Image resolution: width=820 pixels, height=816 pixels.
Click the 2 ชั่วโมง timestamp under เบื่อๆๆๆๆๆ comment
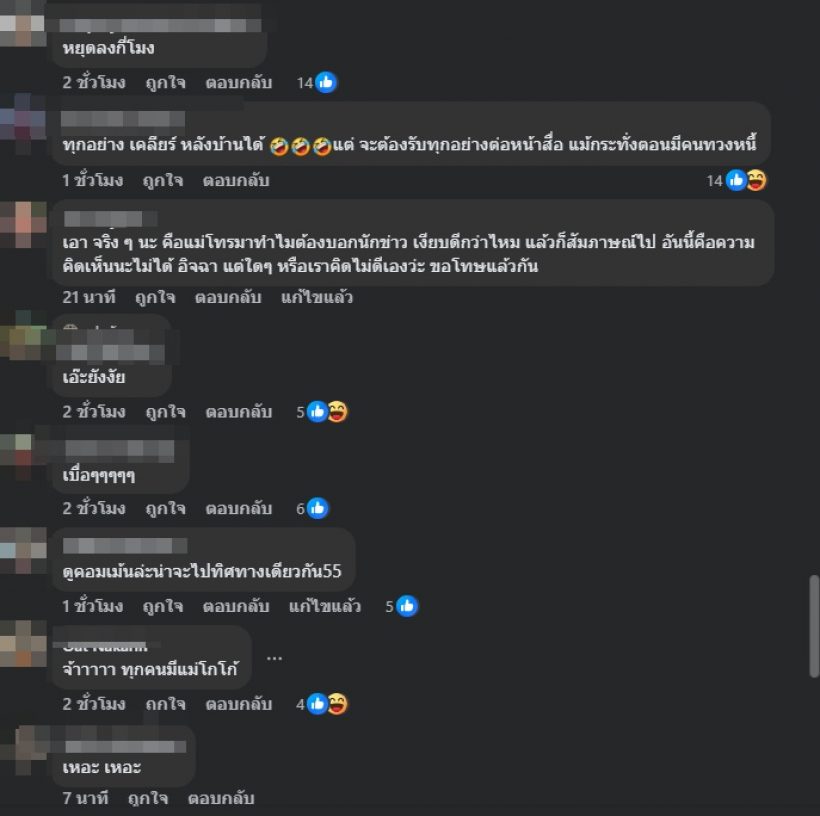94,508
